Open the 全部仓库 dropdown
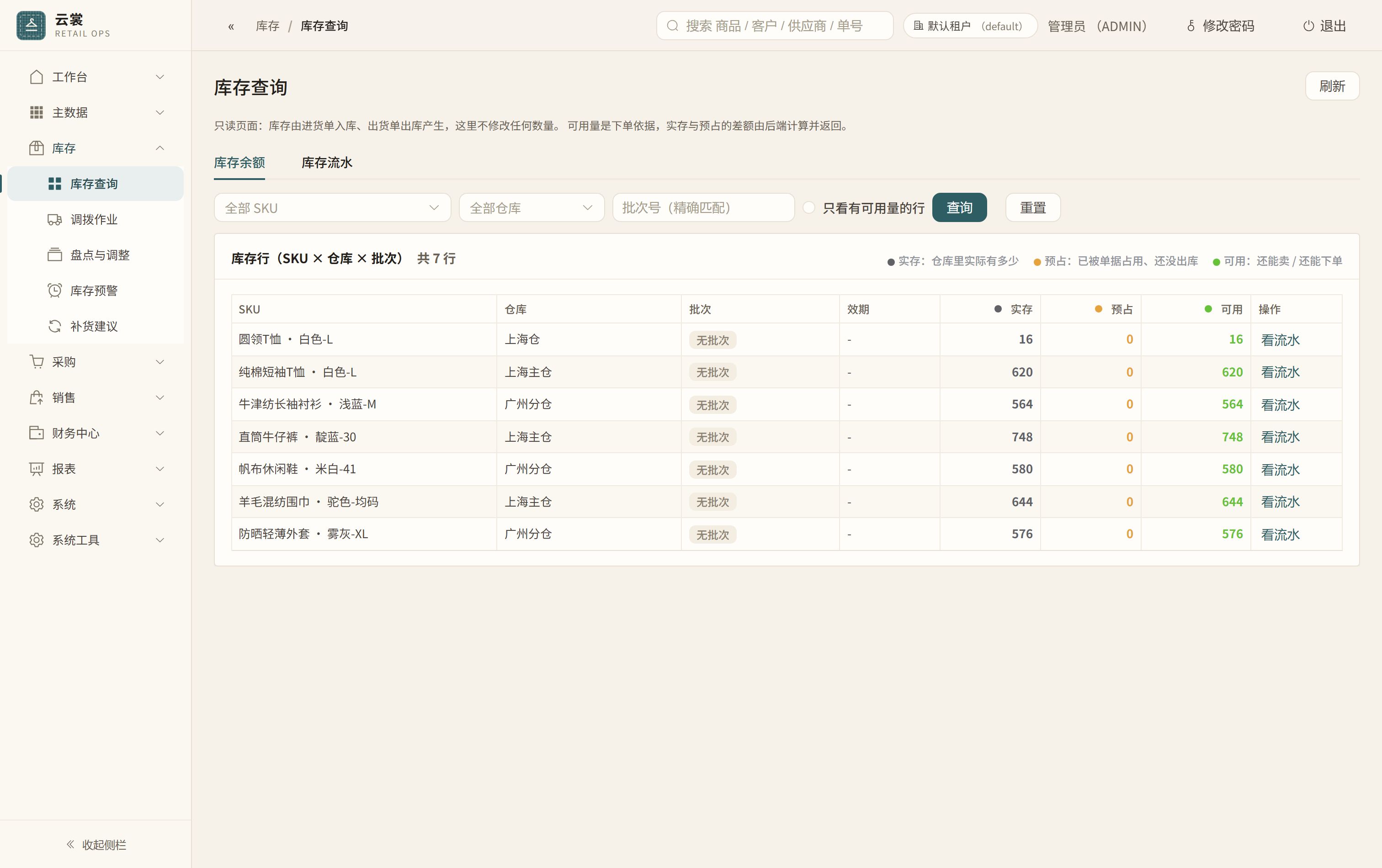Screen dimensions: 1382x868 tap(532, 208)
